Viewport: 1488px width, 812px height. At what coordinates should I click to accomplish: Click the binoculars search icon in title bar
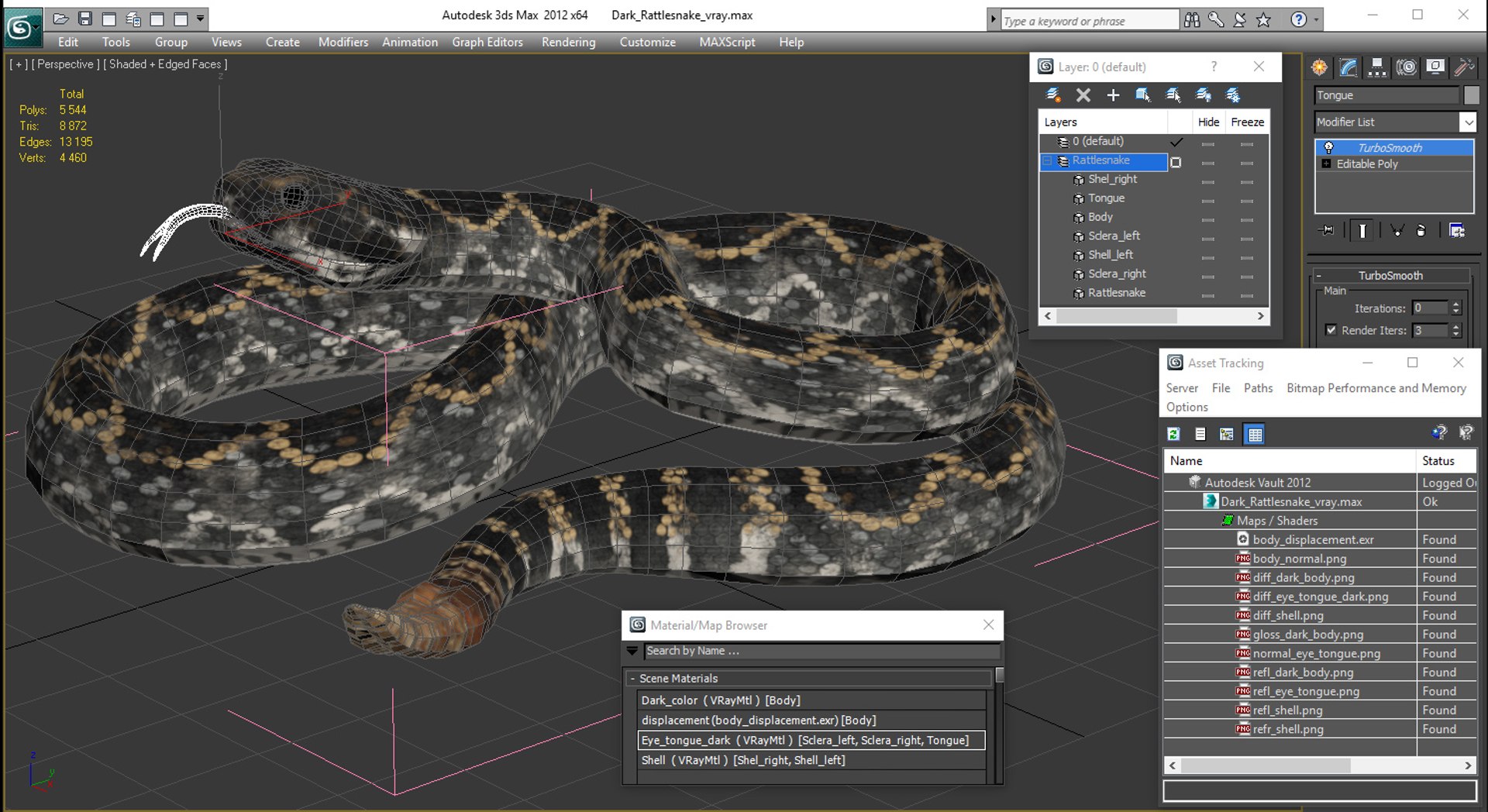1192,20
